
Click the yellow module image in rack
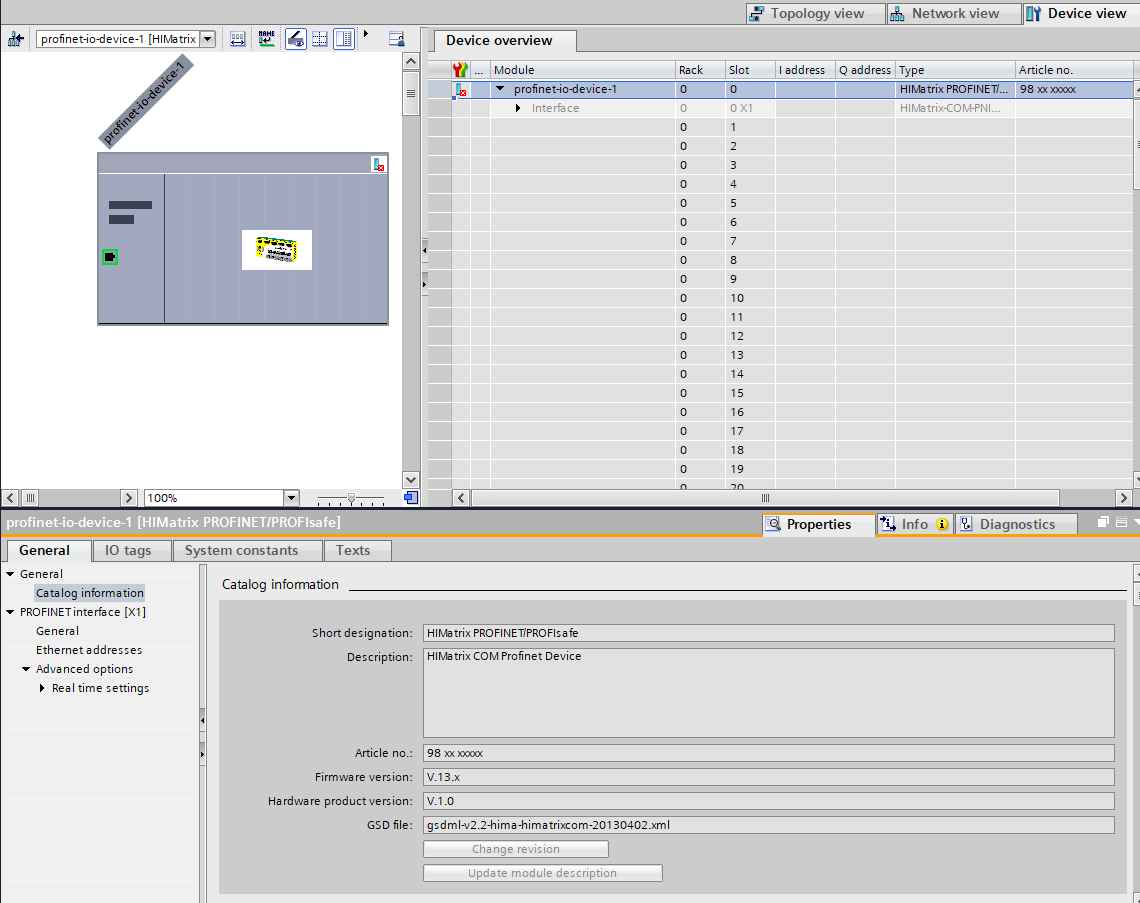tap(277, 250)
